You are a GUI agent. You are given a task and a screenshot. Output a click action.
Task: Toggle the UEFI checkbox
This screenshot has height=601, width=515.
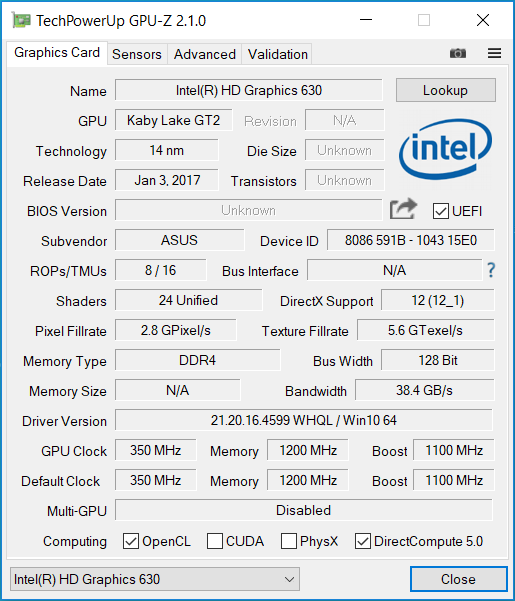(441, 211)
